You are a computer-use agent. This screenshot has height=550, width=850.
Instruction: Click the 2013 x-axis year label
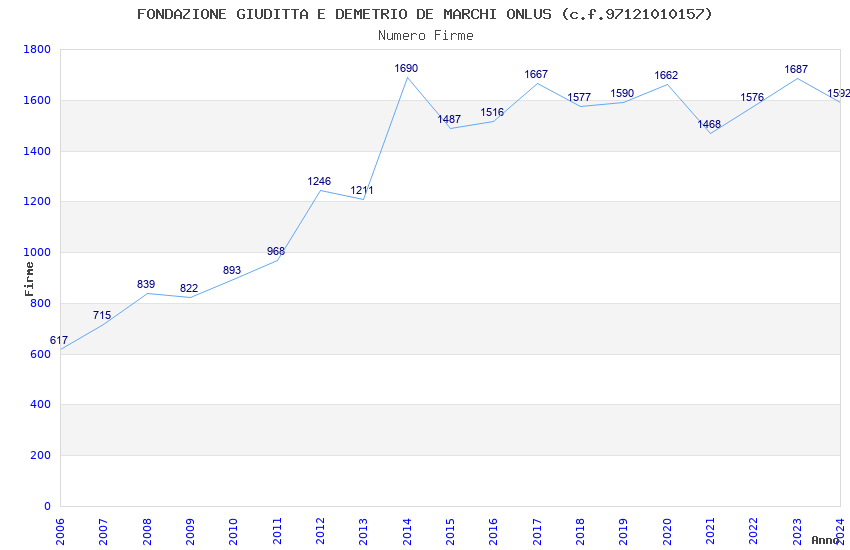click(364, 532)
